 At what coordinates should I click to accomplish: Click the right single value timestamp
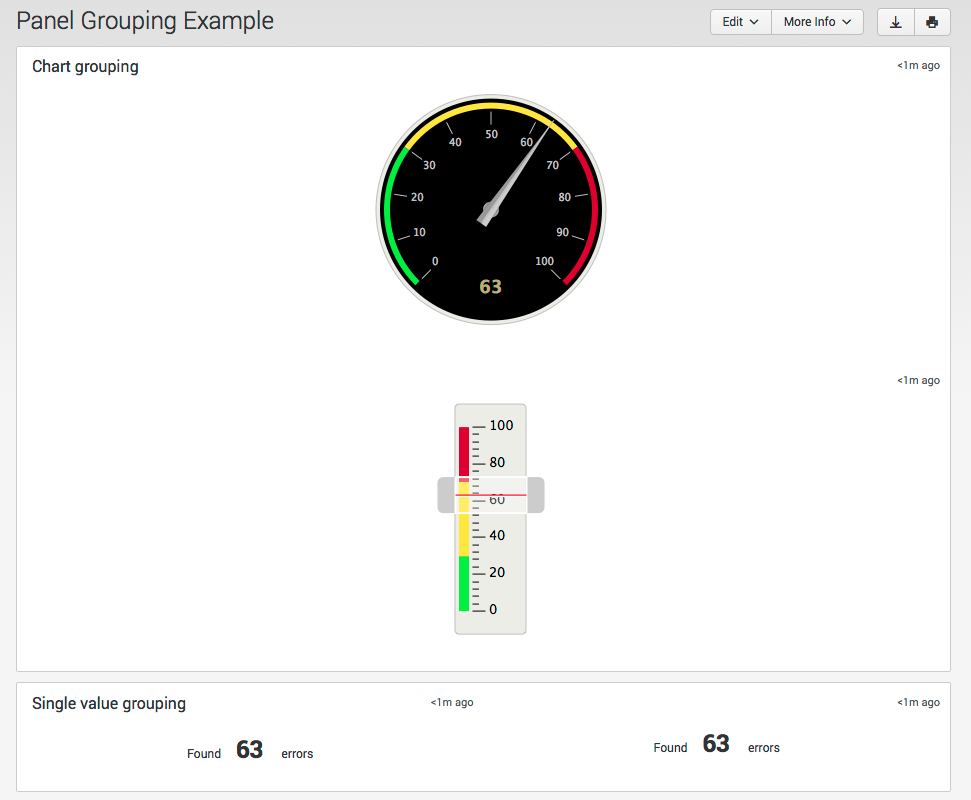coord(918,702)
